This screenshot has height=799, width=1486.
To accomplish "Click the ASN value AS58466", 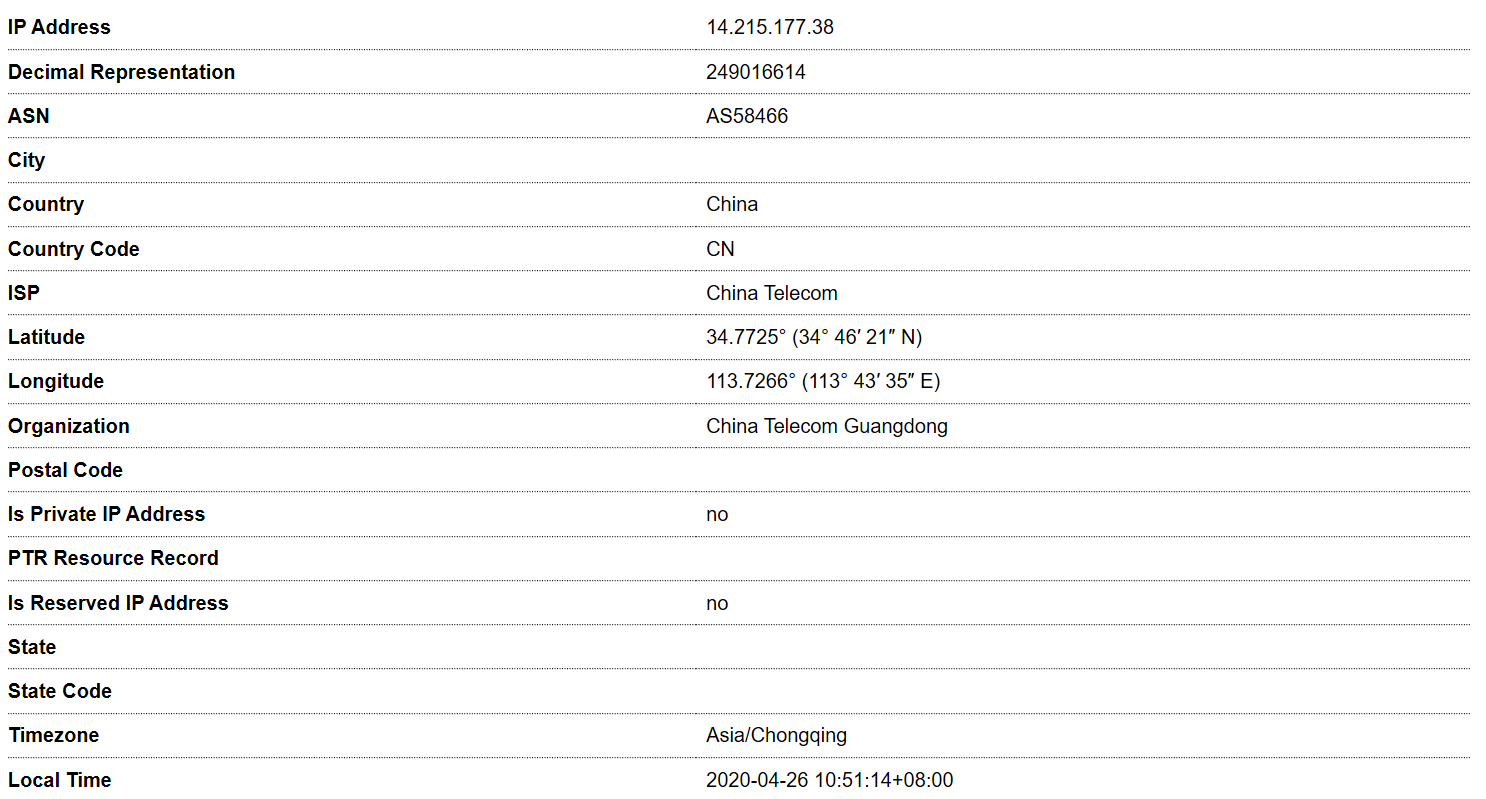I will click(x=746, y=116).
